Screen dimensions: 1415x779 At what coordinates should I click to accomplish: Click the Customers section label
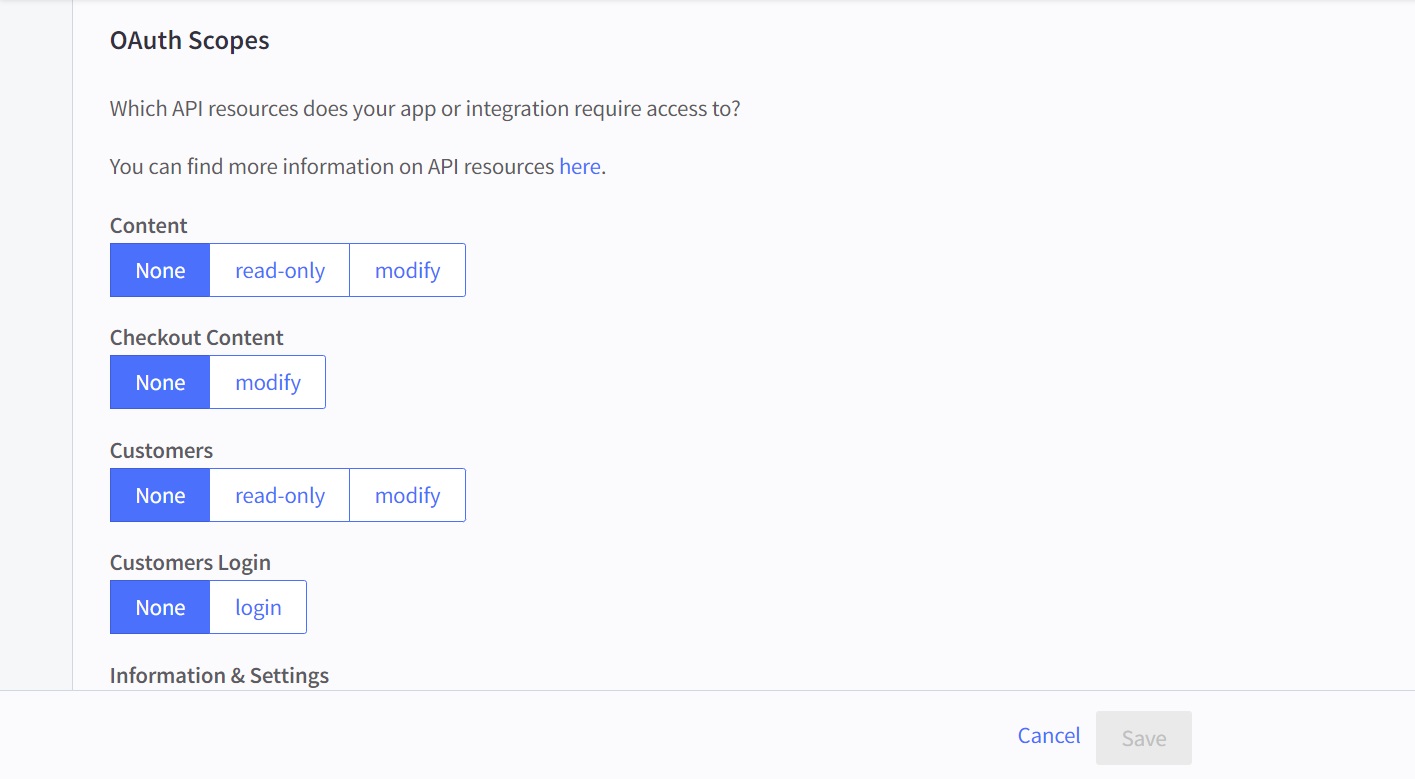(161, 451)
